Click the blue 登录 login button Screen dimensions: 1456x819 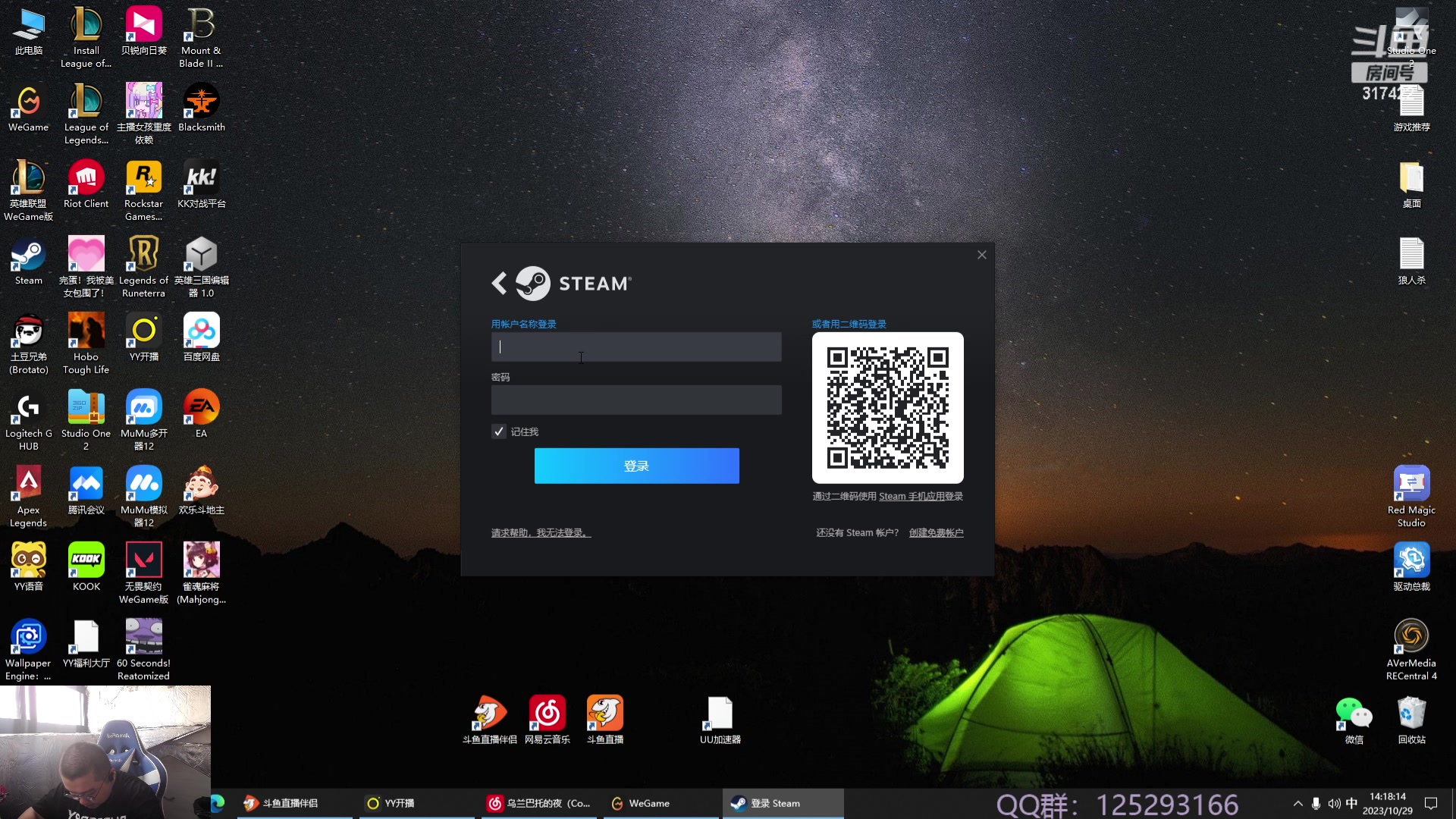[636, 466]
